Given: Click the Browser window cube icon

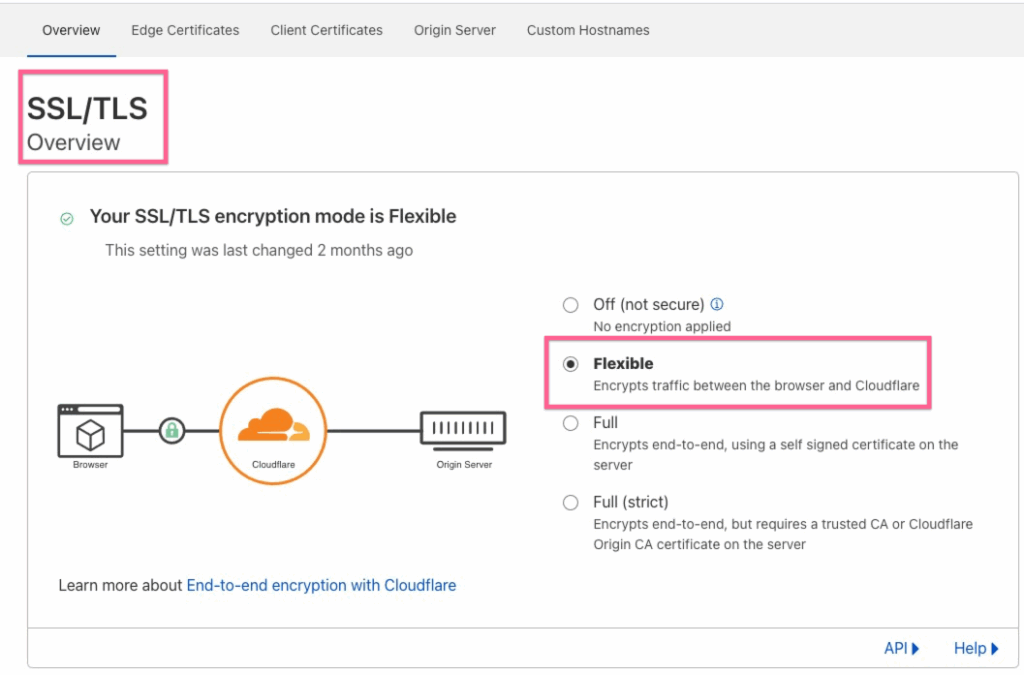Looking at the screenshot, I should [90, 431].
